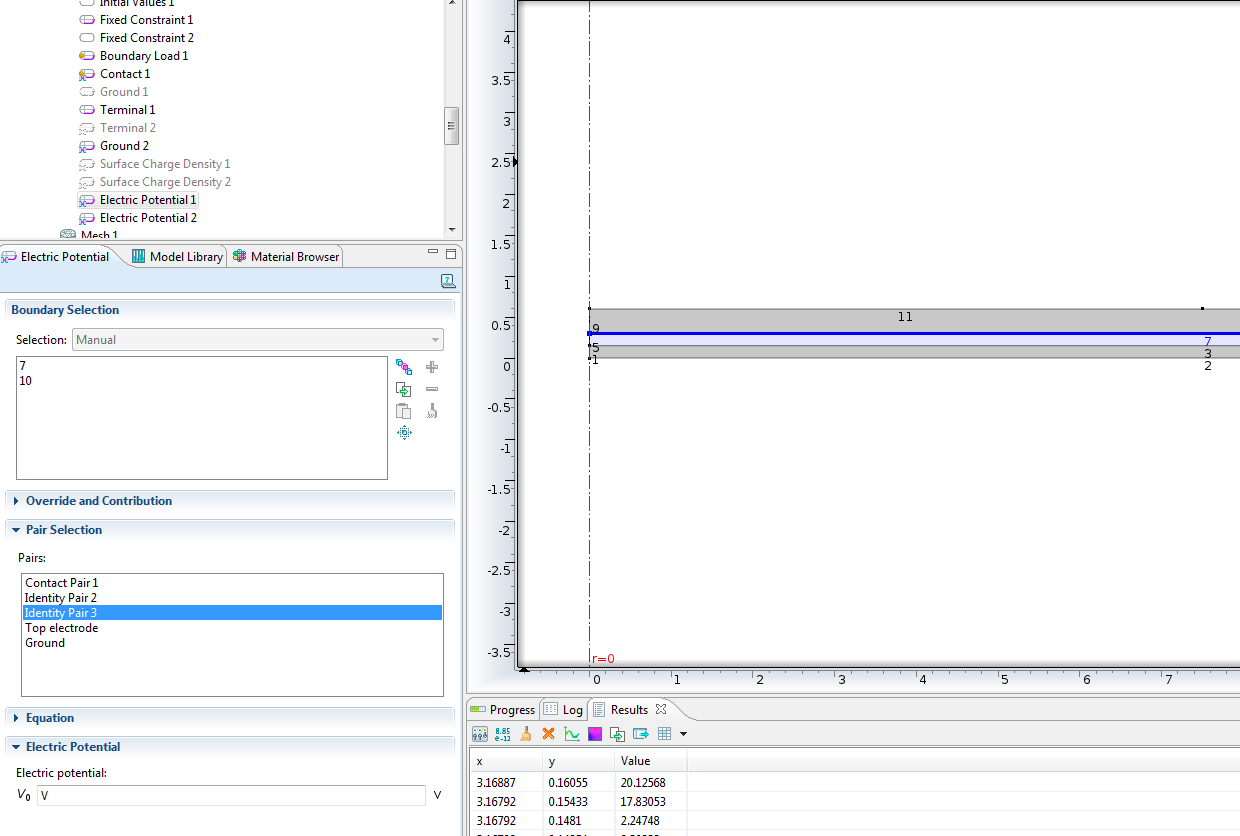The image size is (1240, 836).
Task: Click the Table Surface gradient square icon
Action: point(594,734)
